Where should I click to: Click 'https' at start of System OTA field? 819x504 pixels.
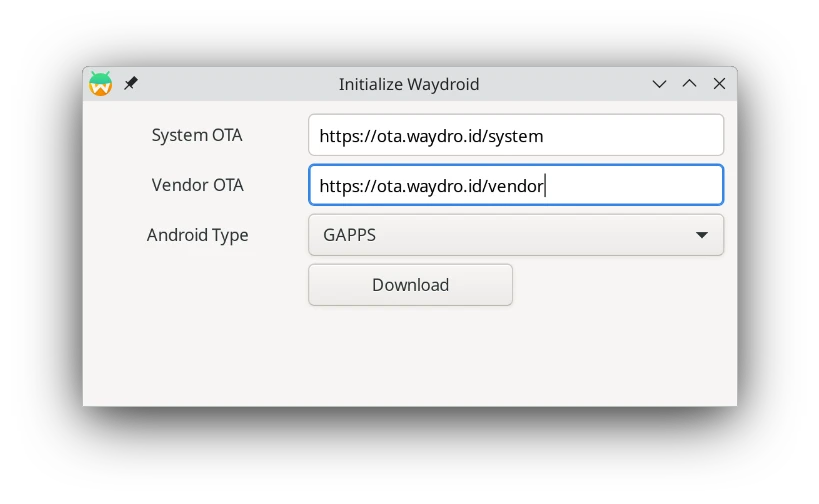click(338, 135)
